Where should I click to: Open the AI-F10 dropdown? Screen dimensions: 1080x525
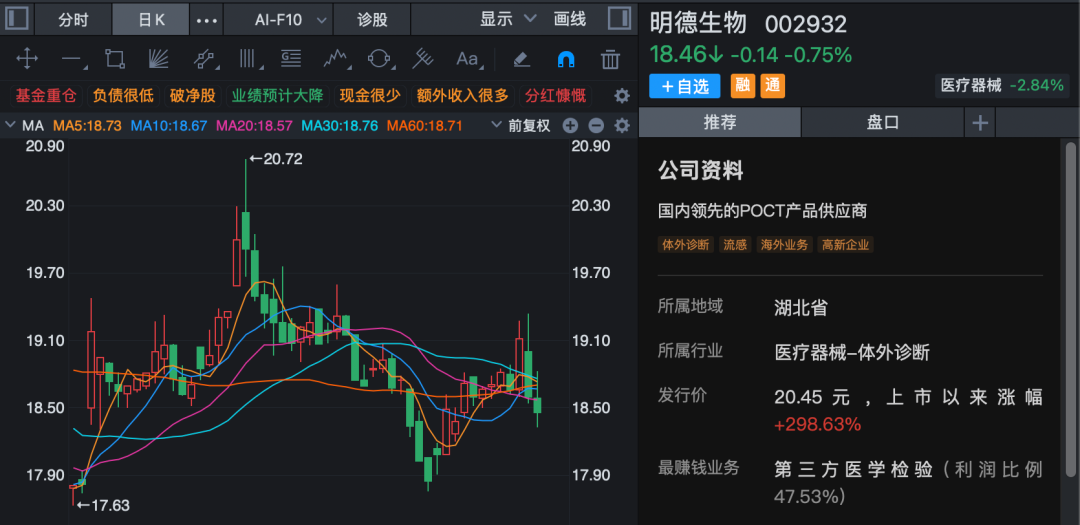click(291, 19)
